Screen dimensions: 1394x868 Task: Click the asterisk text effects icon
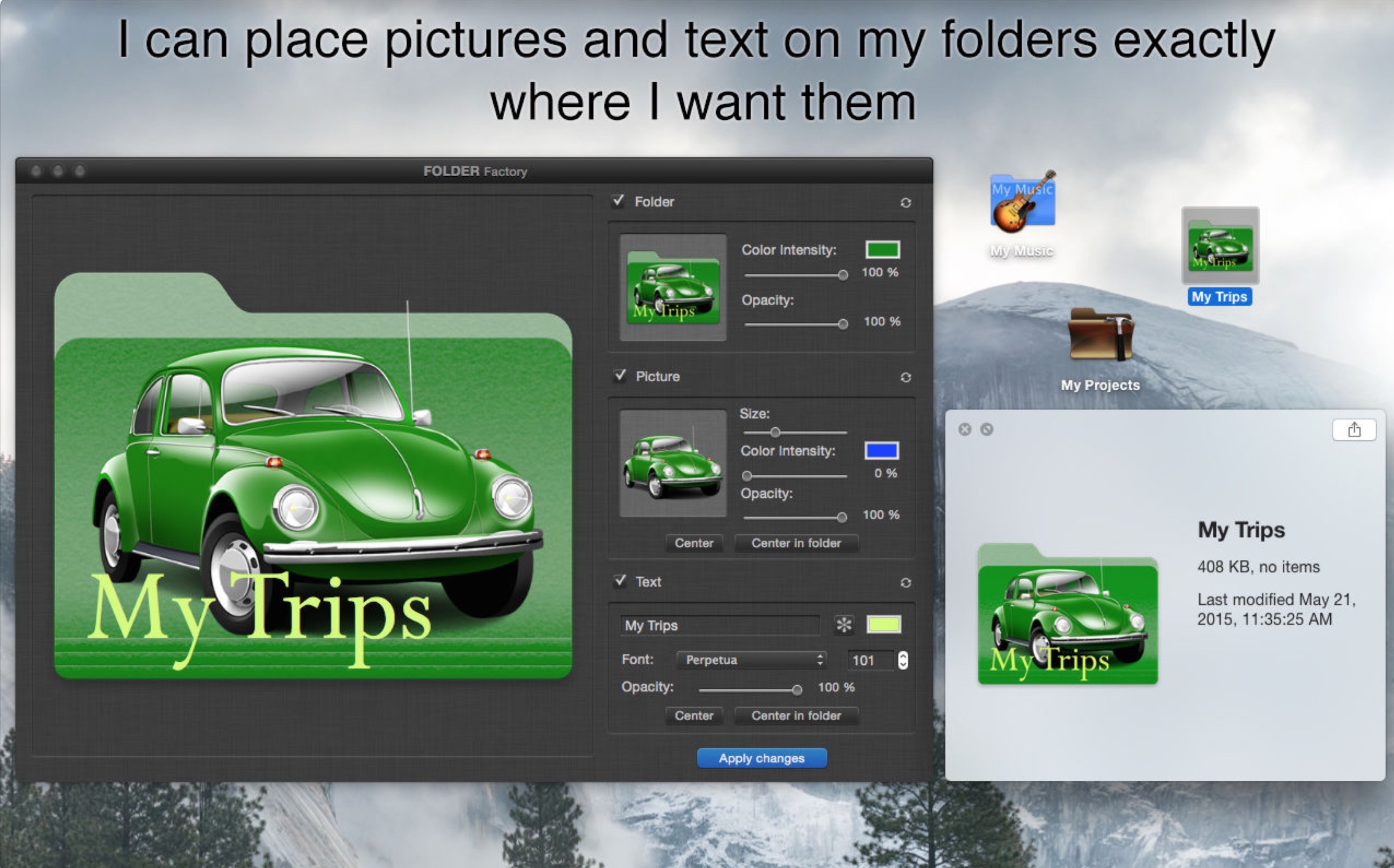pos(844,625)
